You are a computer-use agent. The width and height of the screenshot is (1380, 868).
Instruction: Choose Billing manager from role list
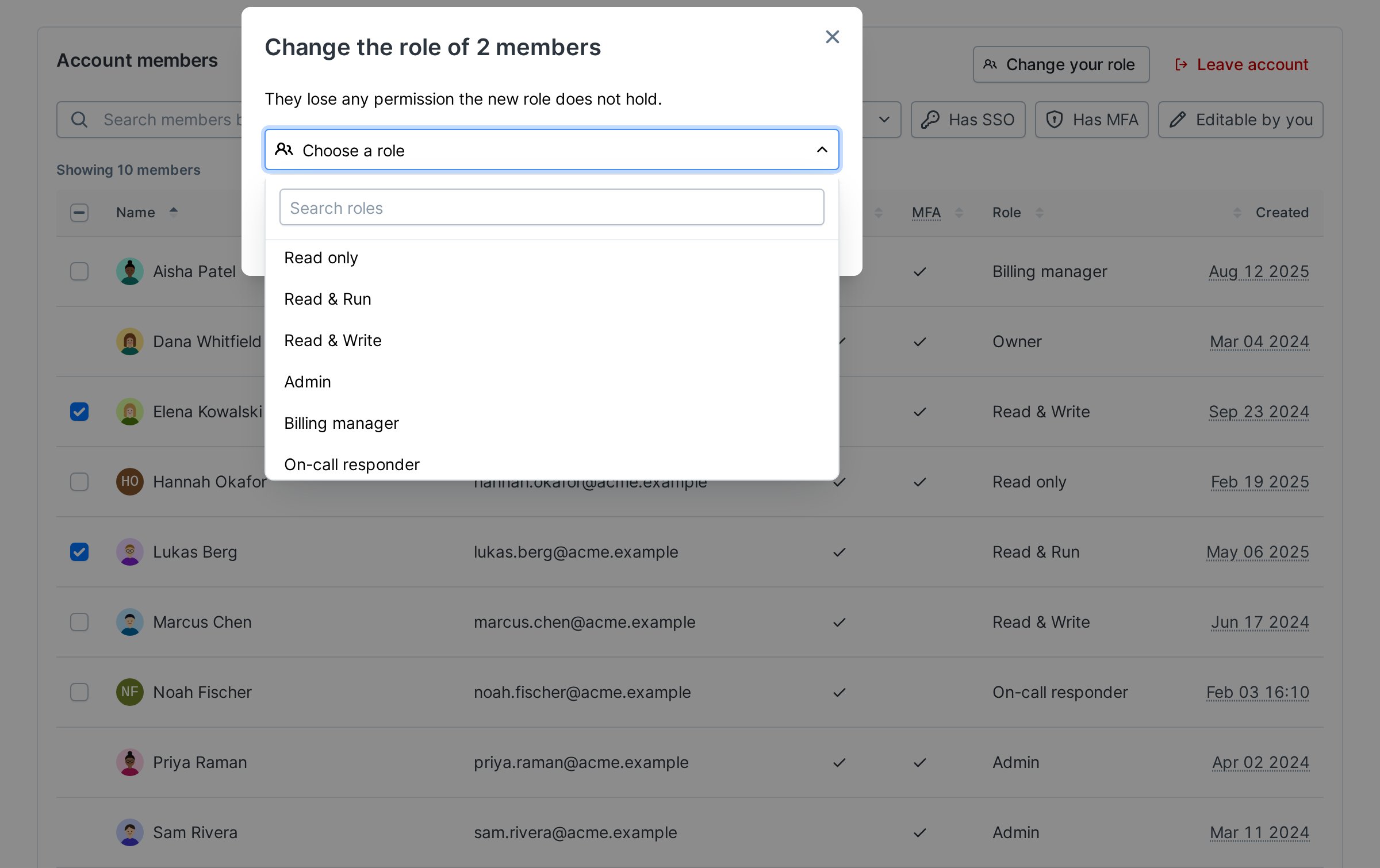pyautogui.click(x=551, y=423)
